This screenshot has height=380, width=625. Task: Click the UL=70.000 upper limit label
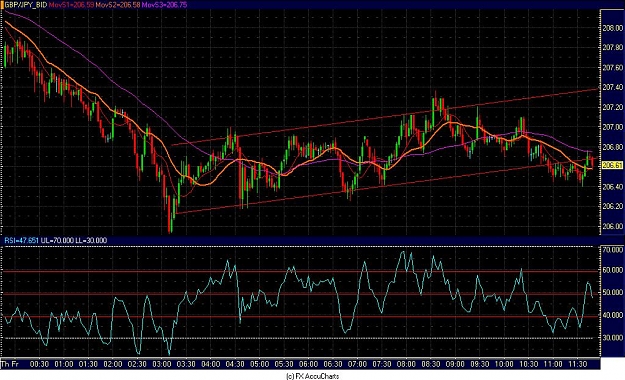57,240
